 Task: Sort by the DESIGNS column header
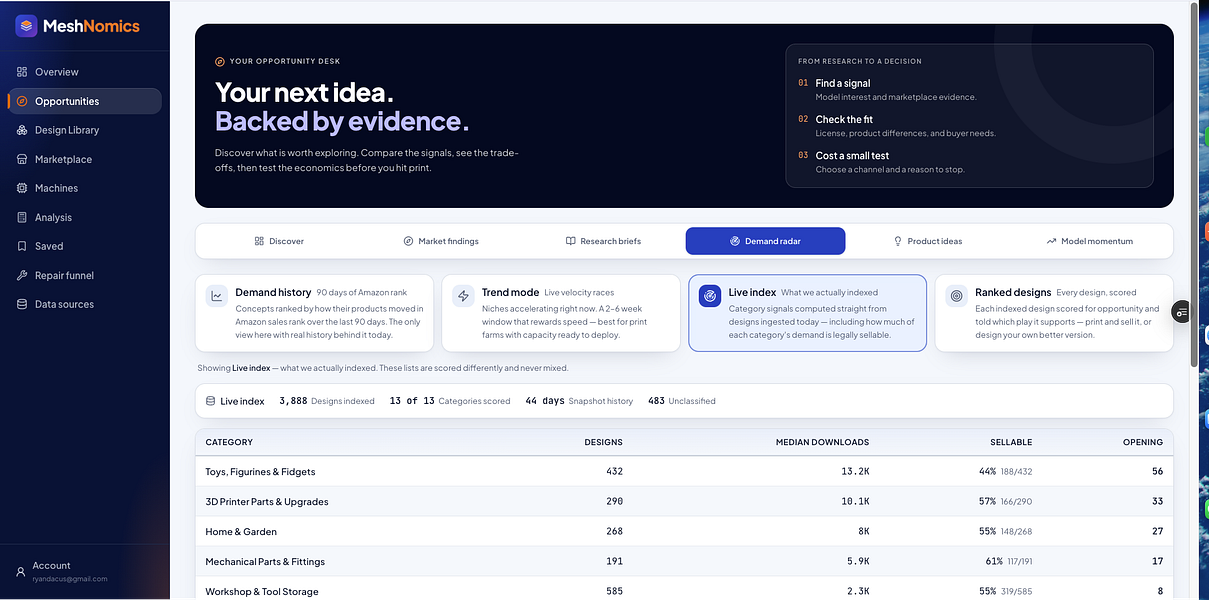pyautogui.click(x=603, y=442)
